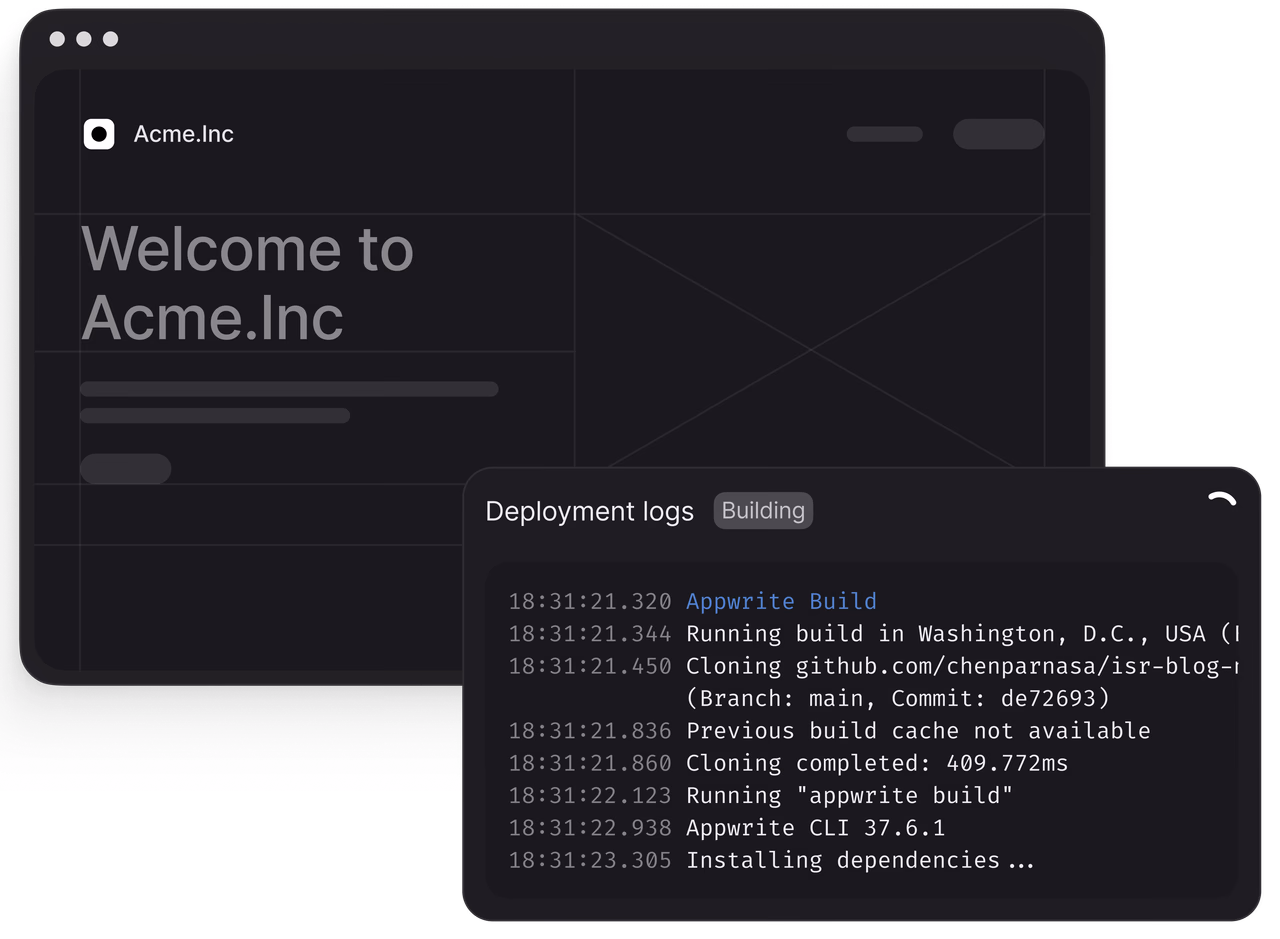Click the first window control dot
The image size is (1280, 939).
click(x=57, y=39)
